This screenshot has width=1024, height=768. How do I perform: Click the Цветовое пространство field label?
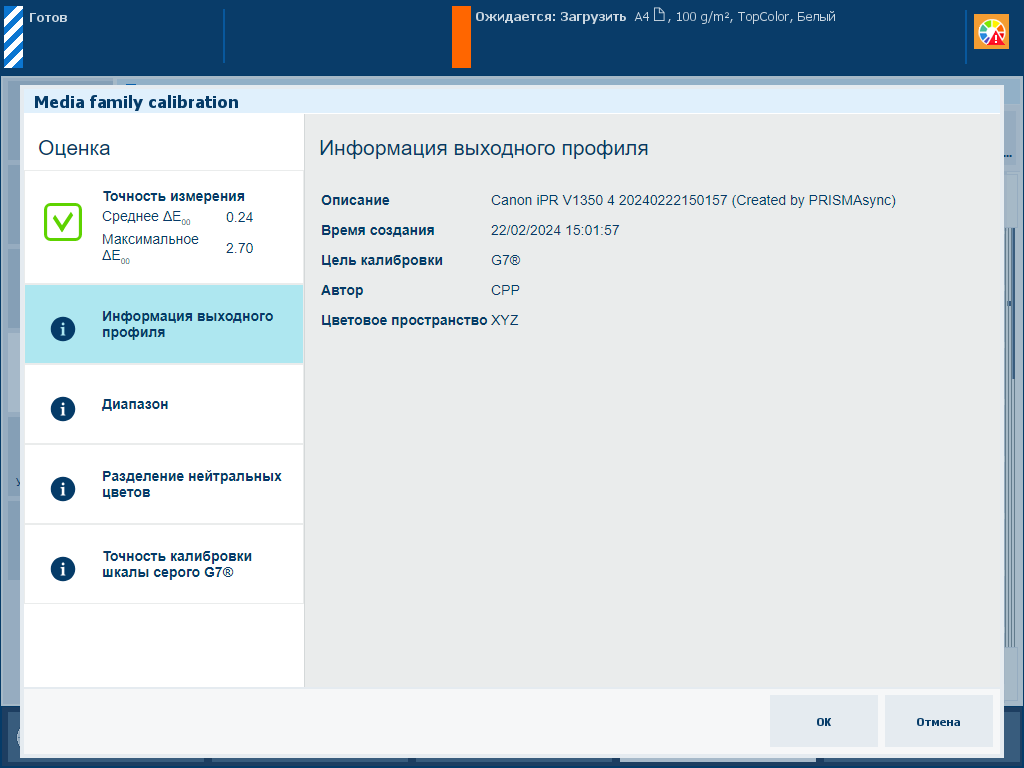(404, 321)
